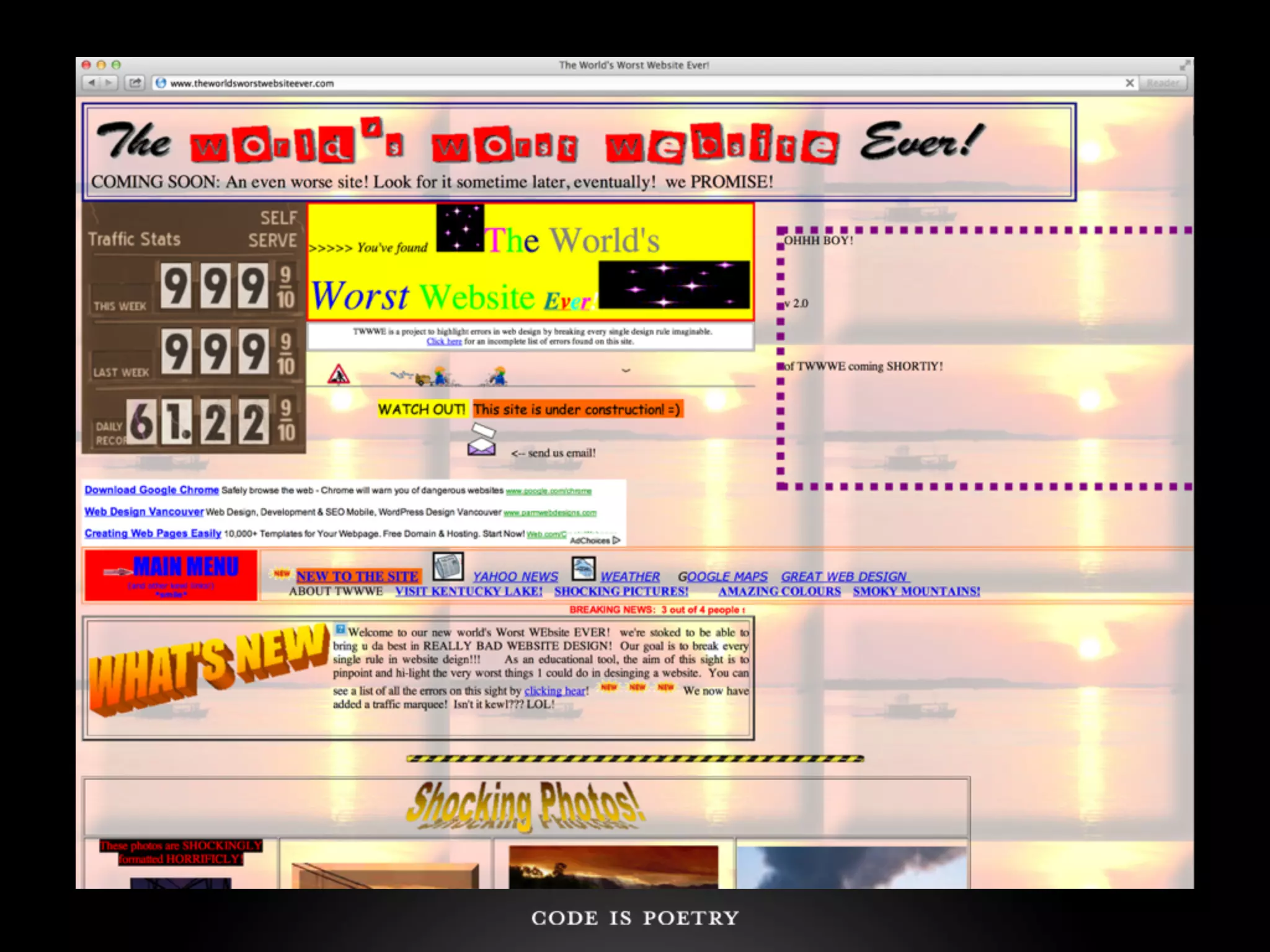
Task: Click the newspaper icon beside Yahoo News
Action: pos(448,566)
